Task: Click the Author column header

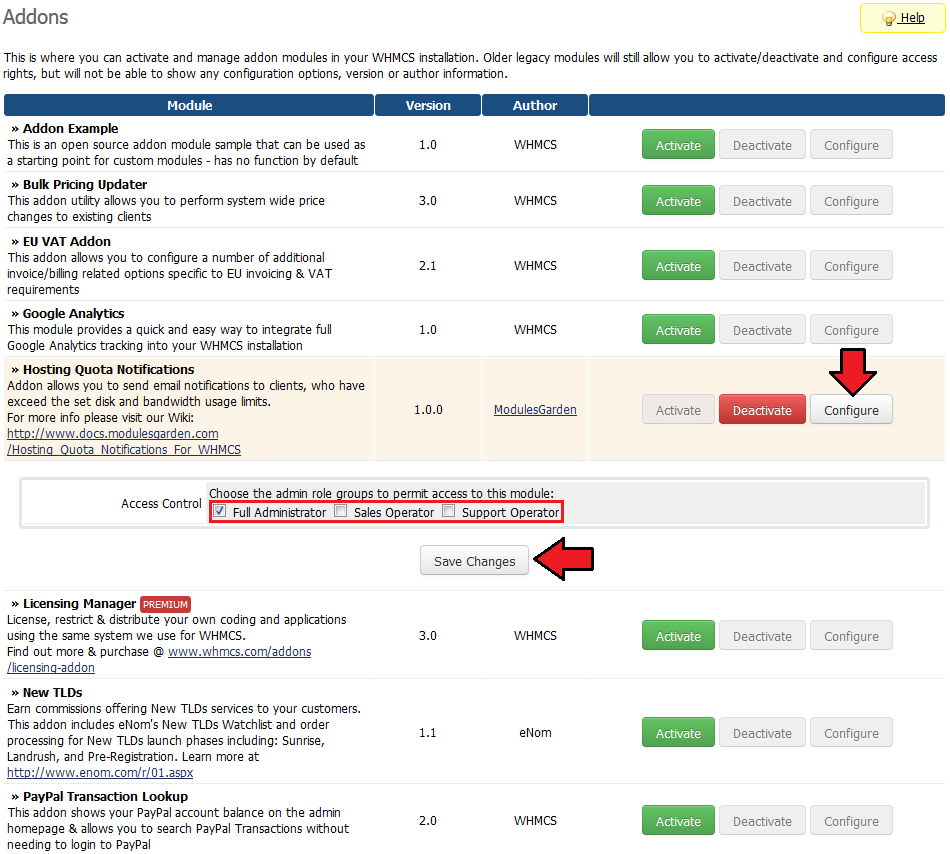Action: click(535, 105)
